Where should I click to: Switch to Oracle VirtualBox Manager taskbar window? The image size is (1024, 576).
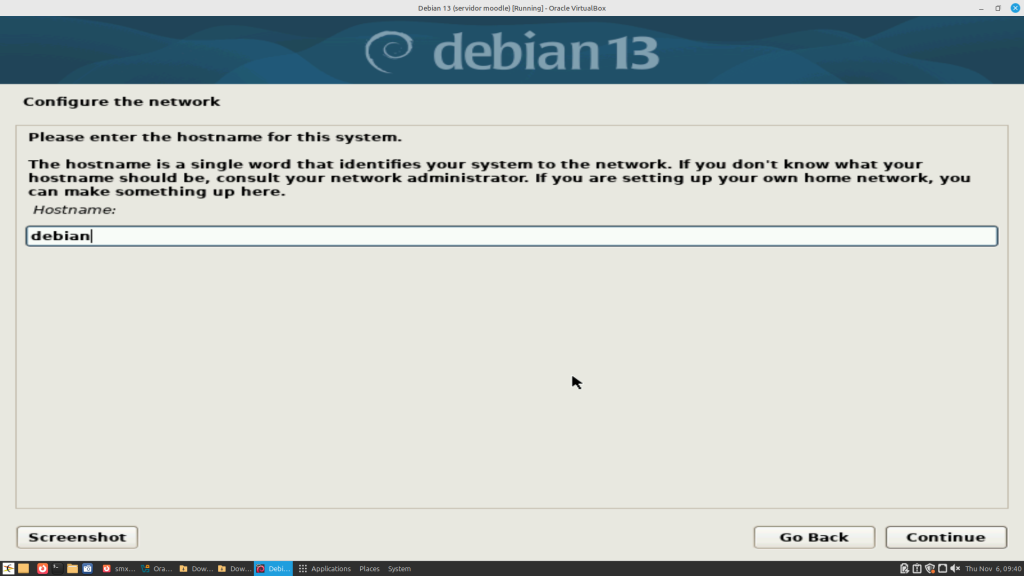157,568
